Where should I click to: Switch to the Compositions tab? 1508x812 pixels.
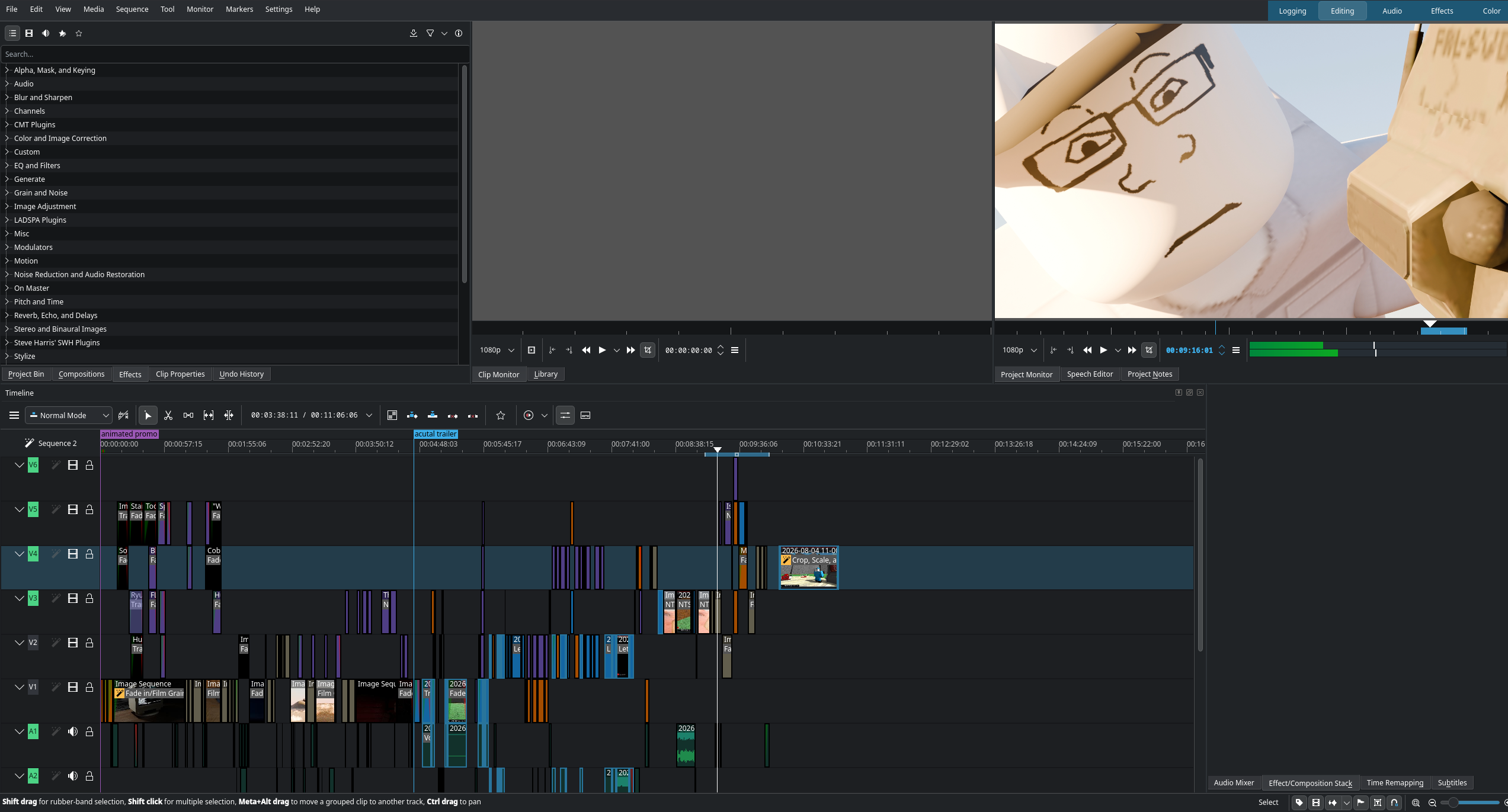(82, 374)
